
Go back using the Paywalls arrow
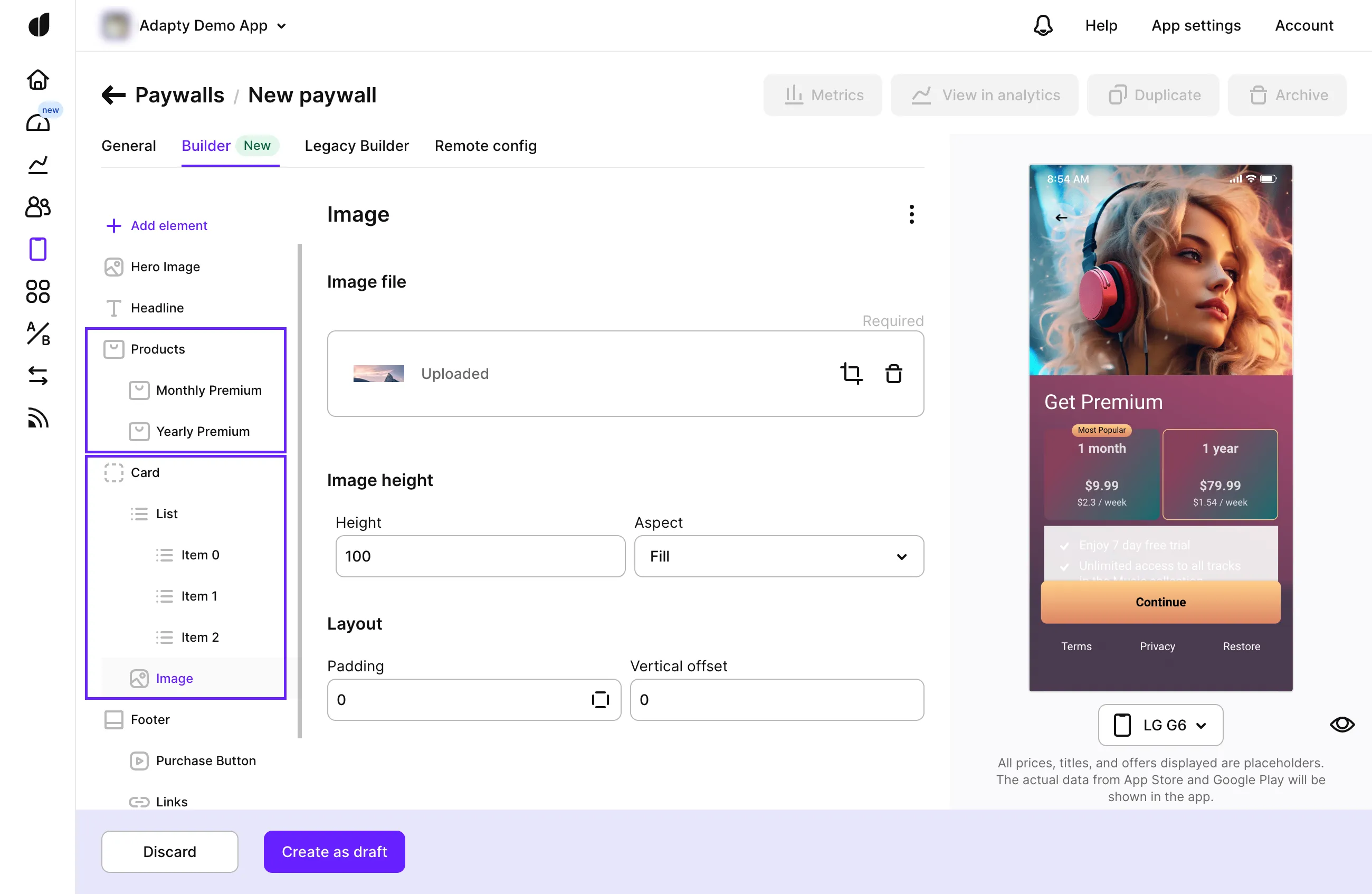113,95
